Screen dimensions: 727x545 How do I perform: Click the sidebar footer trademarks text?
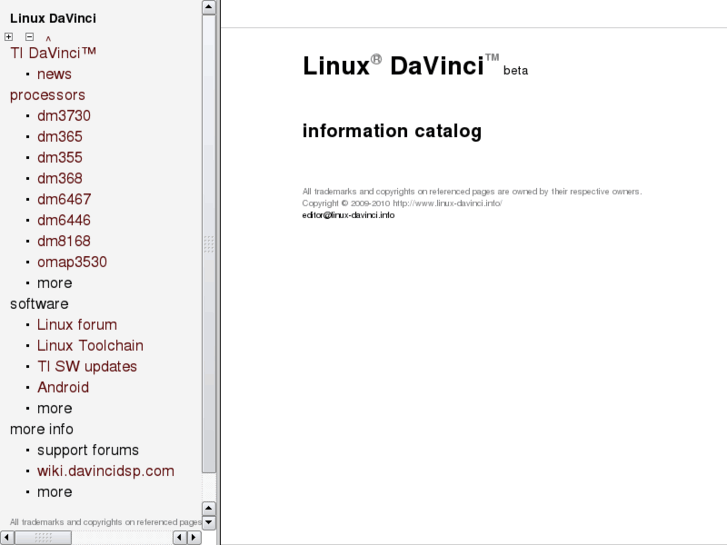click(106, 522)
